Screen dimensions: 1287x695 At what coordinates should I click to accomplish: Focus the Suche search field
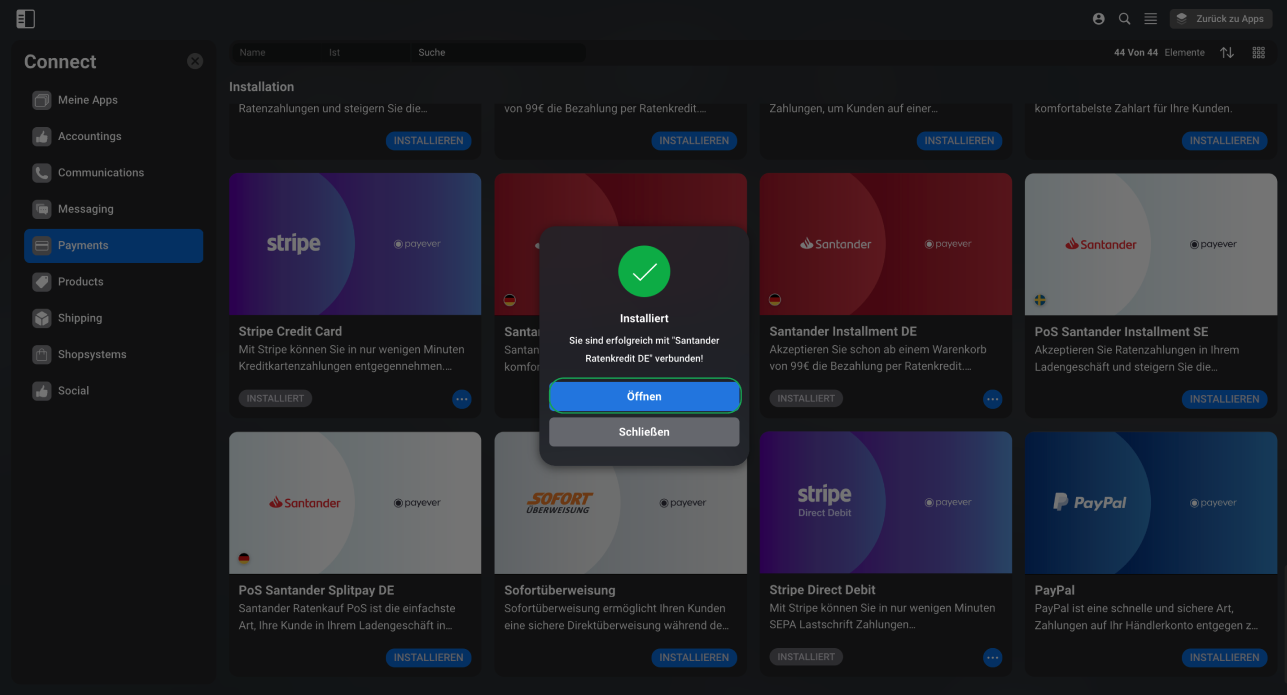[x=499, y=52]
